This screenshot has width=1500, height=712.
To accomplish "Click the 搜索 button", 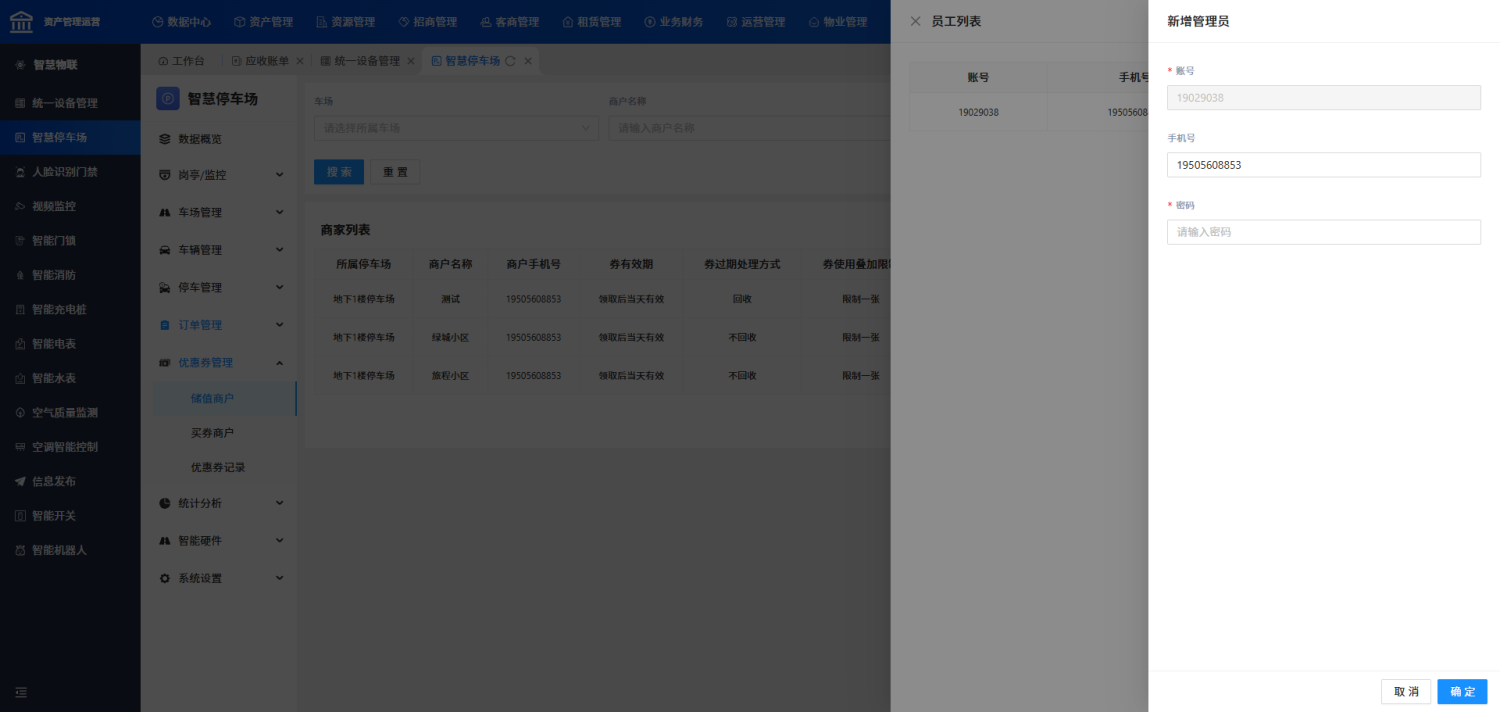I will (339, 172).
